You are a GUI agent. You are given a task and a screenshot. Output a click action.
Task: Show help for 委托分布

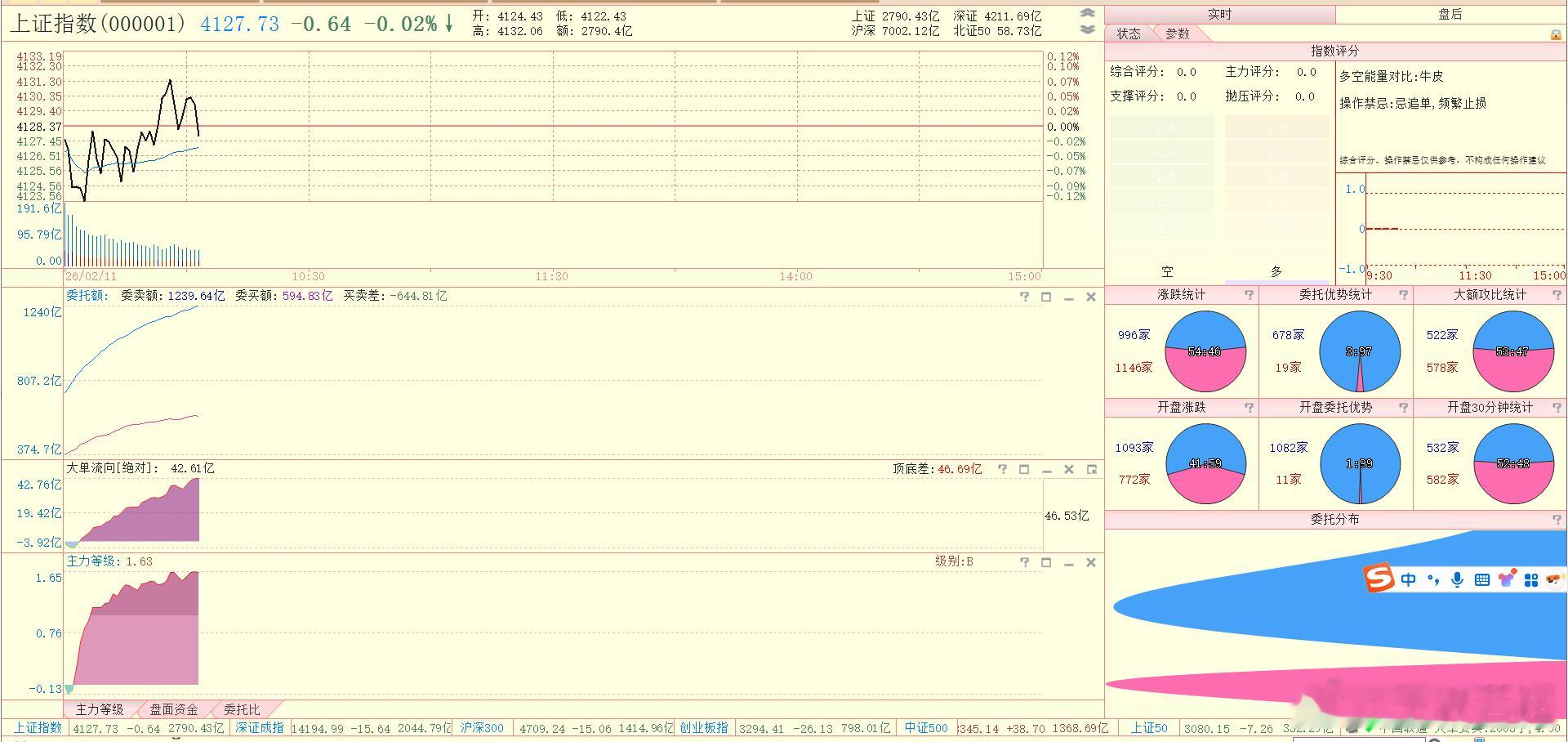(1557, 520)
